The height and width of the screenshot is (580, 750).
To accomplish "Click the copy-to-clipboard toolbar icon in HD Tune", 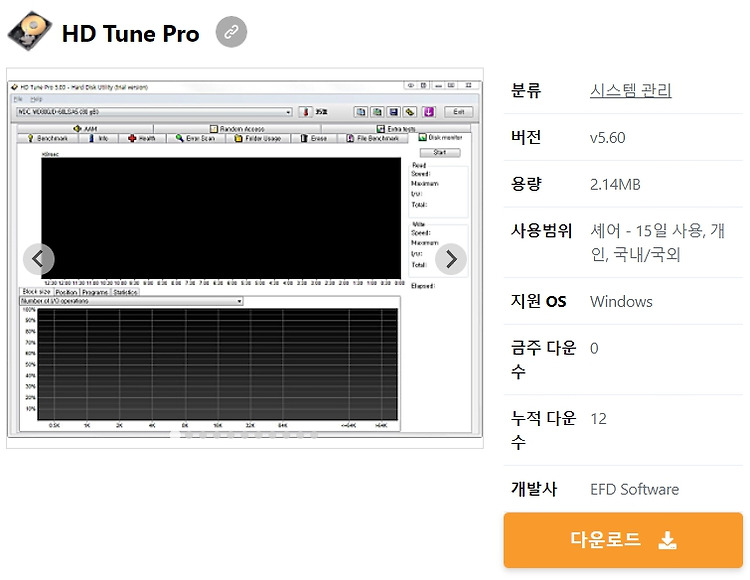I will pyautogui.click(x=361, y=112).
